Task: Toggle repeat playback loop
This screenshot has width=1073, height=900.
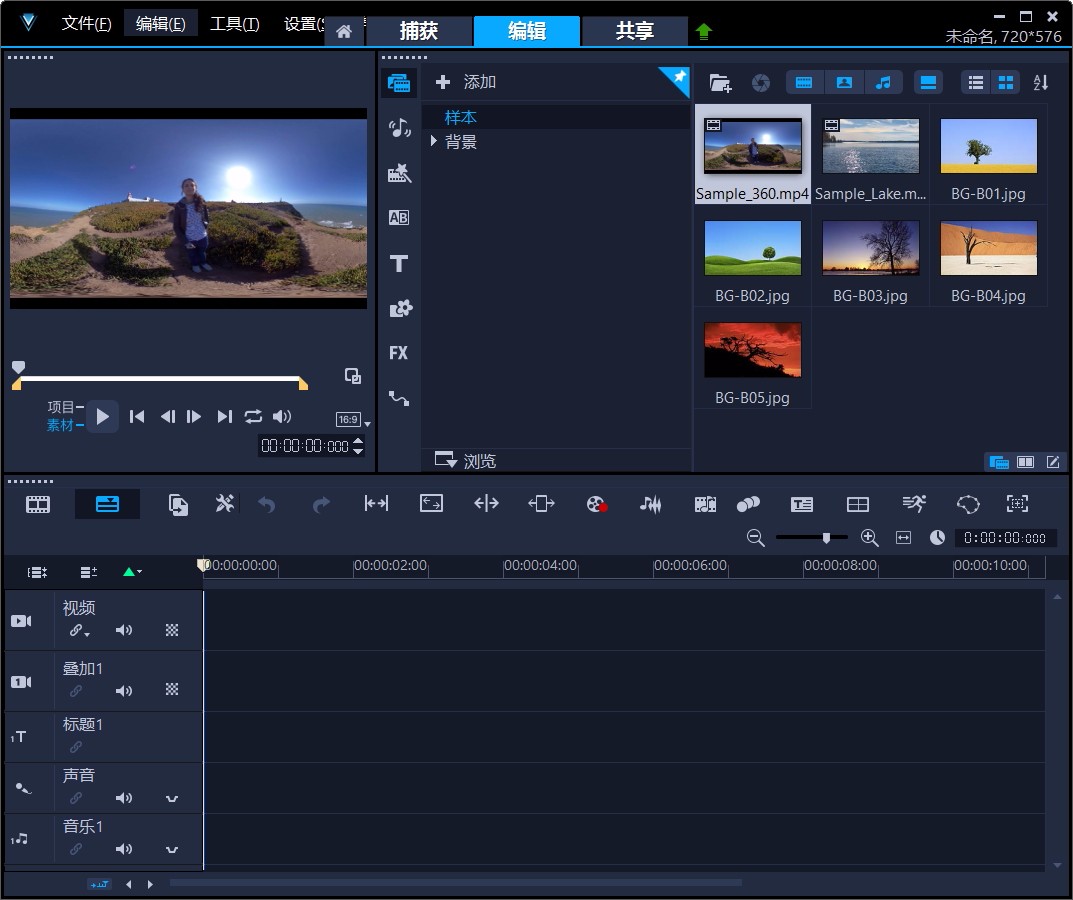Action: [253, 417]
